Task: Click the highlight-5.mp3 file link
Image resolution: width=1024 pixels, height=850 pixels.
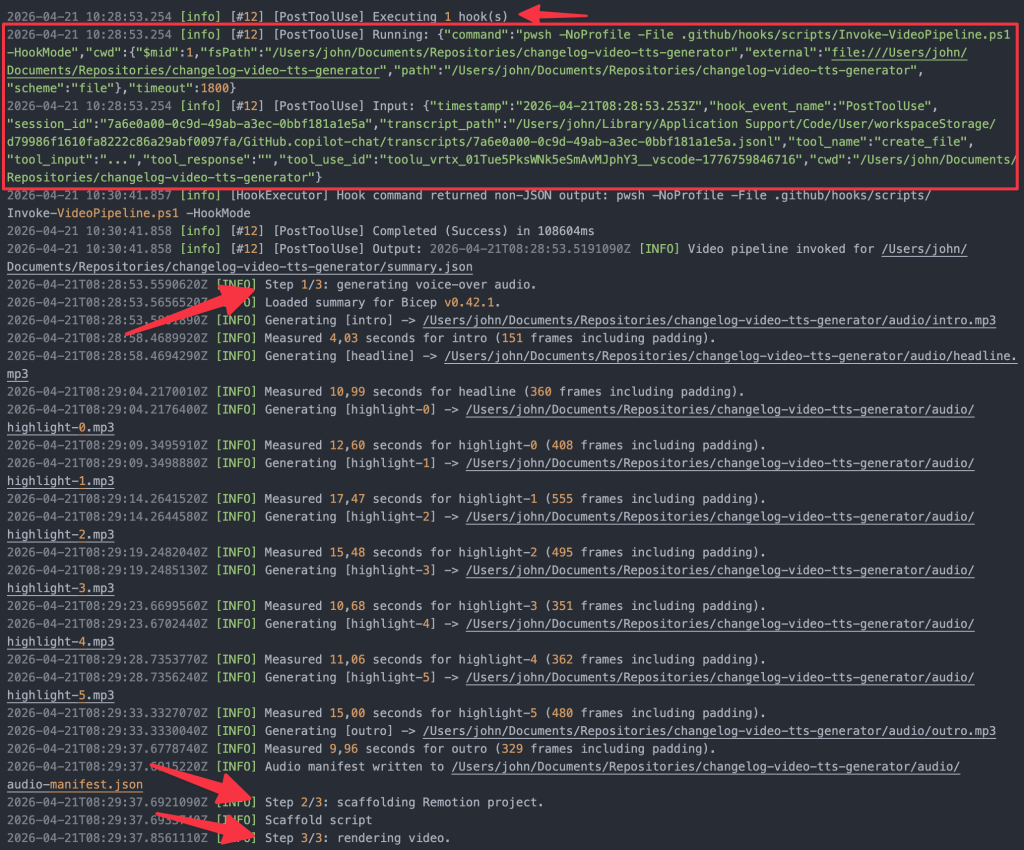Action: coord(60,695)
